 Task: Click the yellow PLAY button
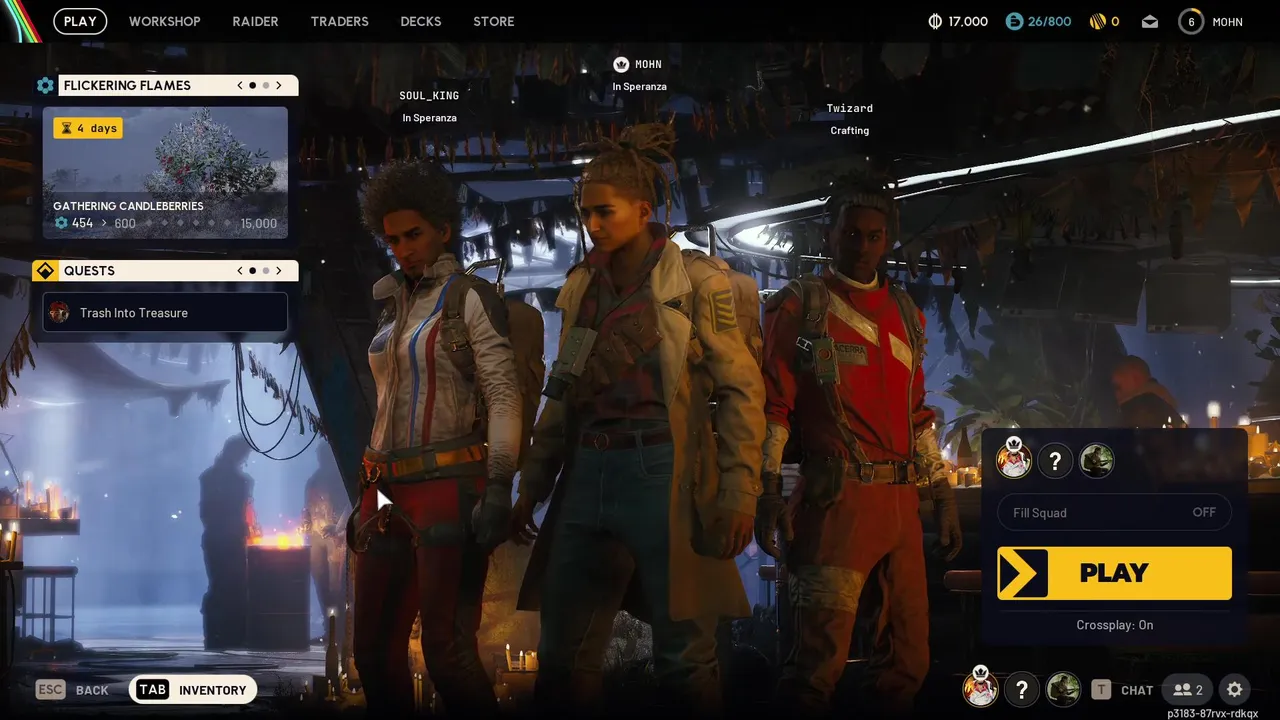pyautogui.click(x=1114, y=573)
